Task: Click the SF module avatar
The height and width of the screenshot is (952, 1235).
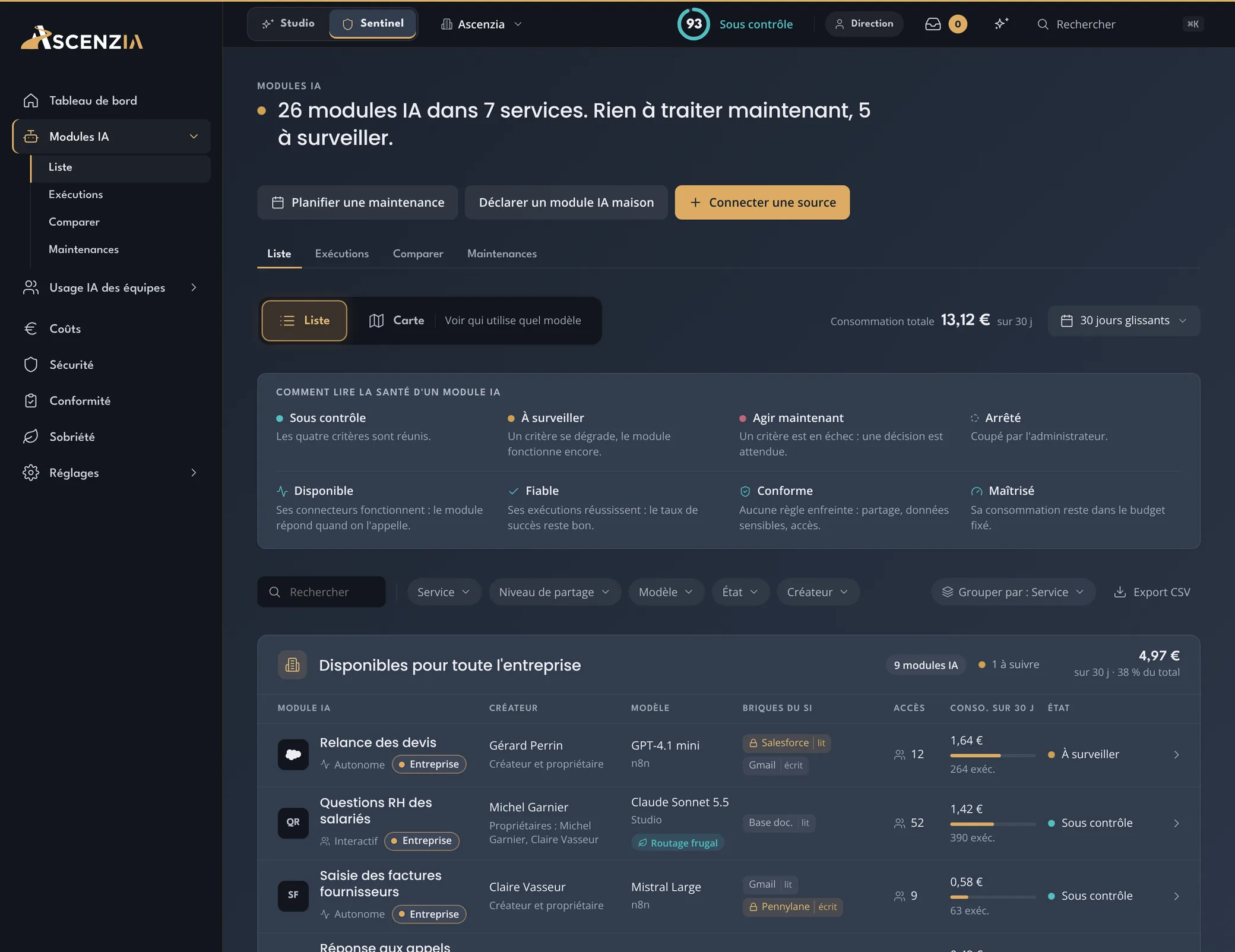Action: click(293, 895)
